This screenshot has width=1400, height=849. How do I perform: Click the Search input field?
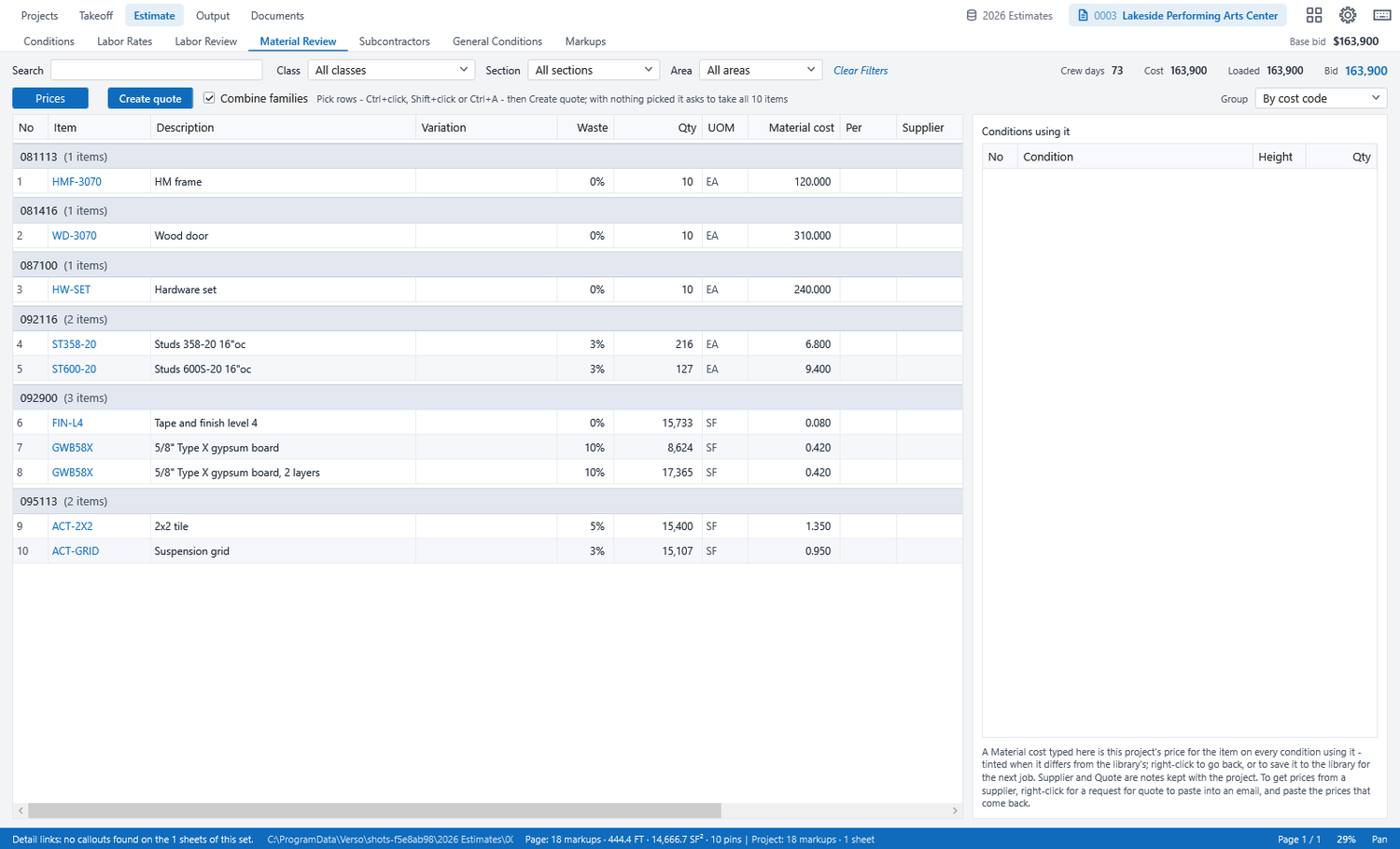156,70
